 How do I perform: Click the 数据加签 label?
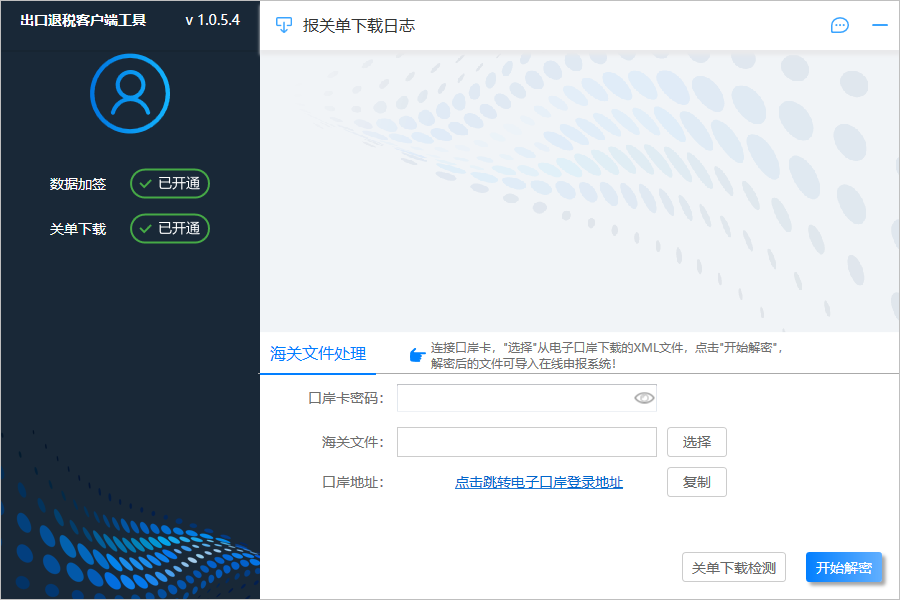click(x=77, y=184)
